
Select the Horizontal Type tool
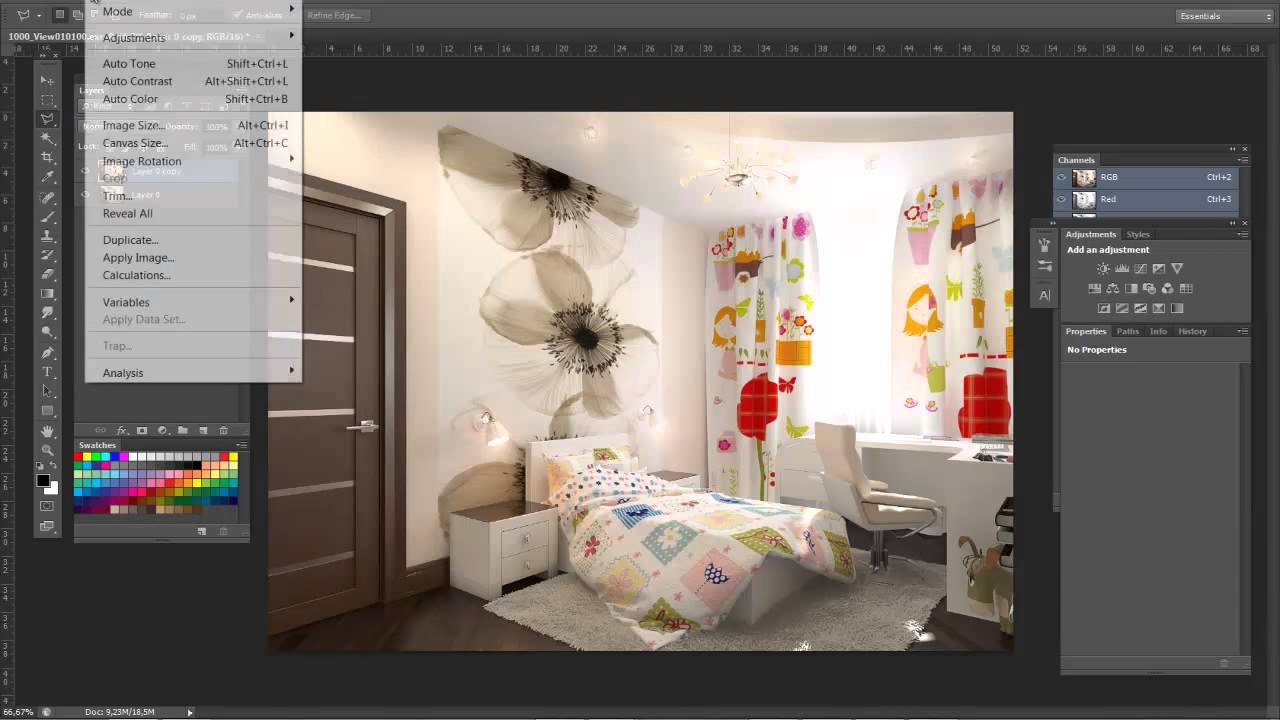tap(47, 372)
